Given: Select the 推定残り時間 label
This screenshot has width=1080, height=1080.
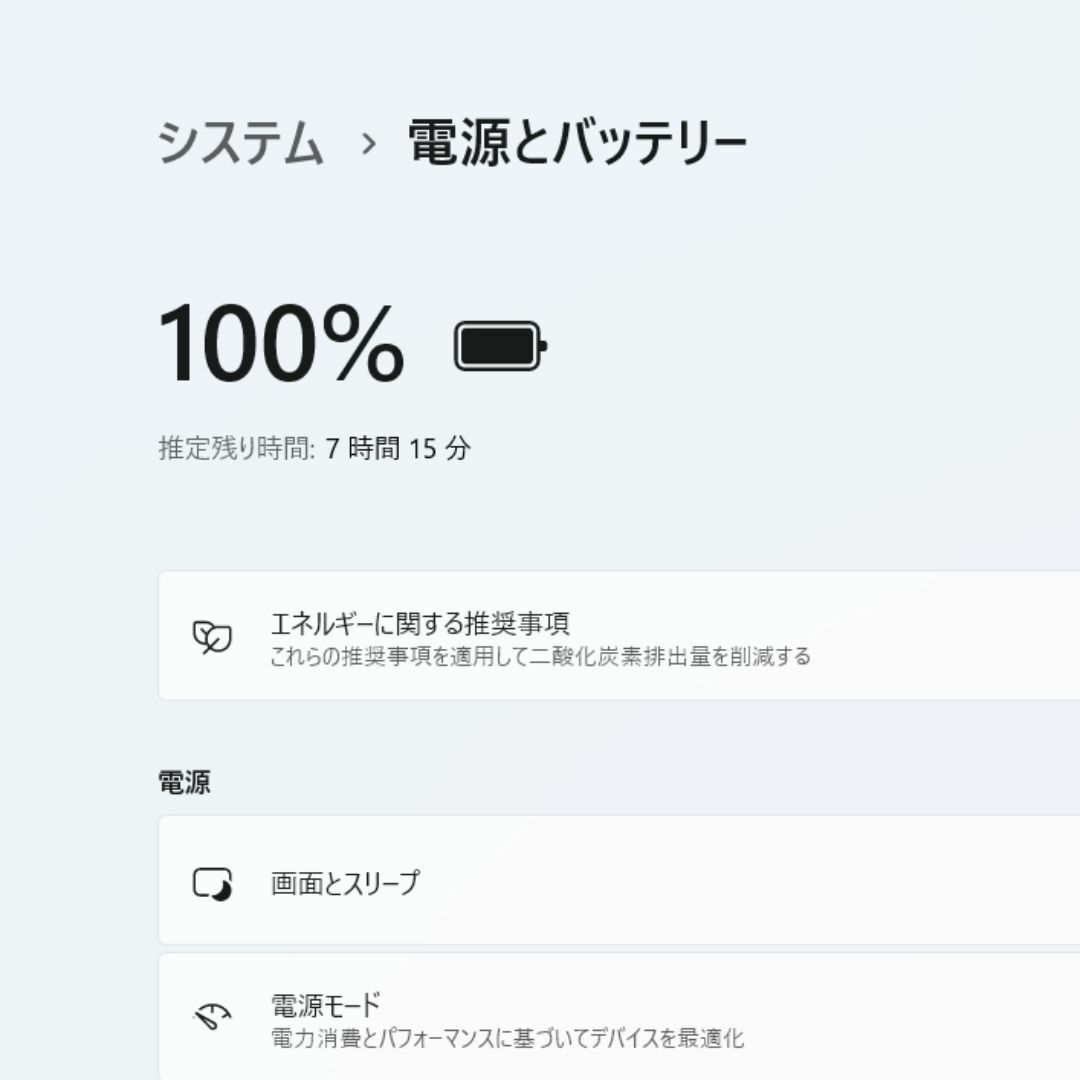Looking at the screenshot, I should (236, 448).
